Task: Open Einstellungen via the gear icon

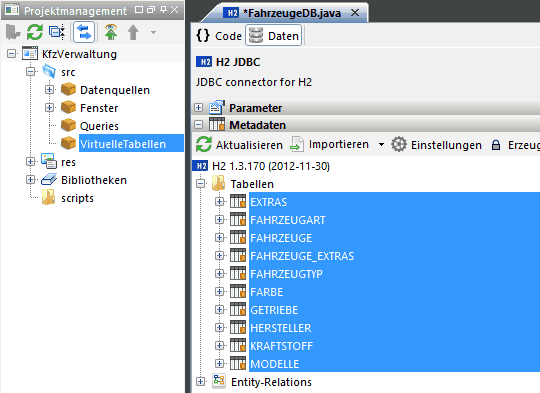Action: [399, 144]
